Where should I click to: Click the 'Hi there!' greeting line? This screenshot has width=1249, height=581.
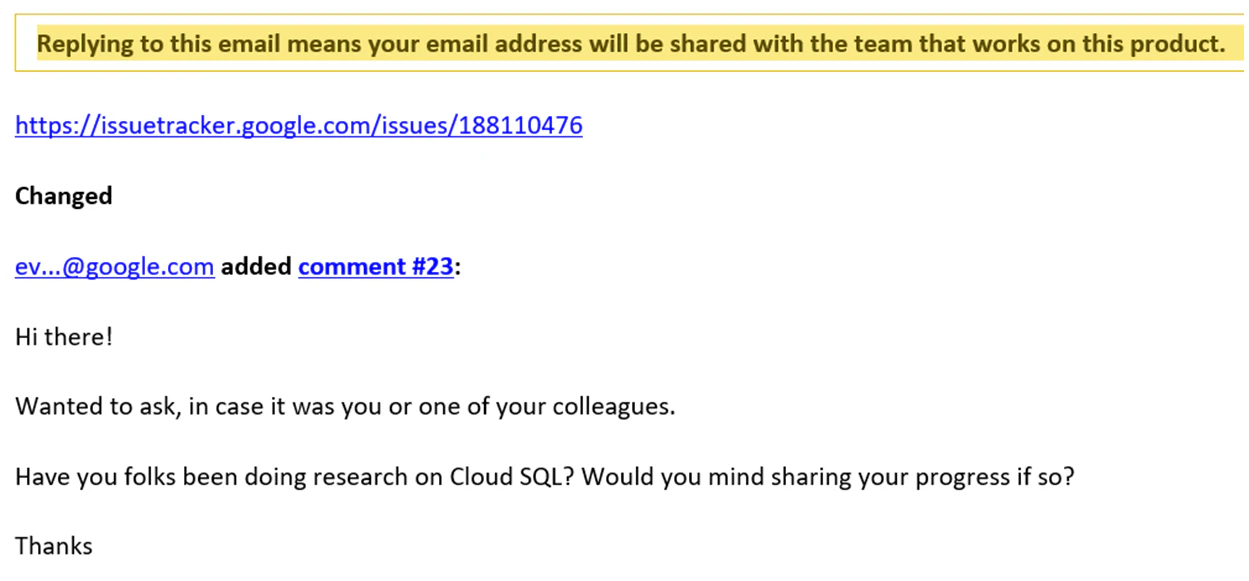[64, 337]
